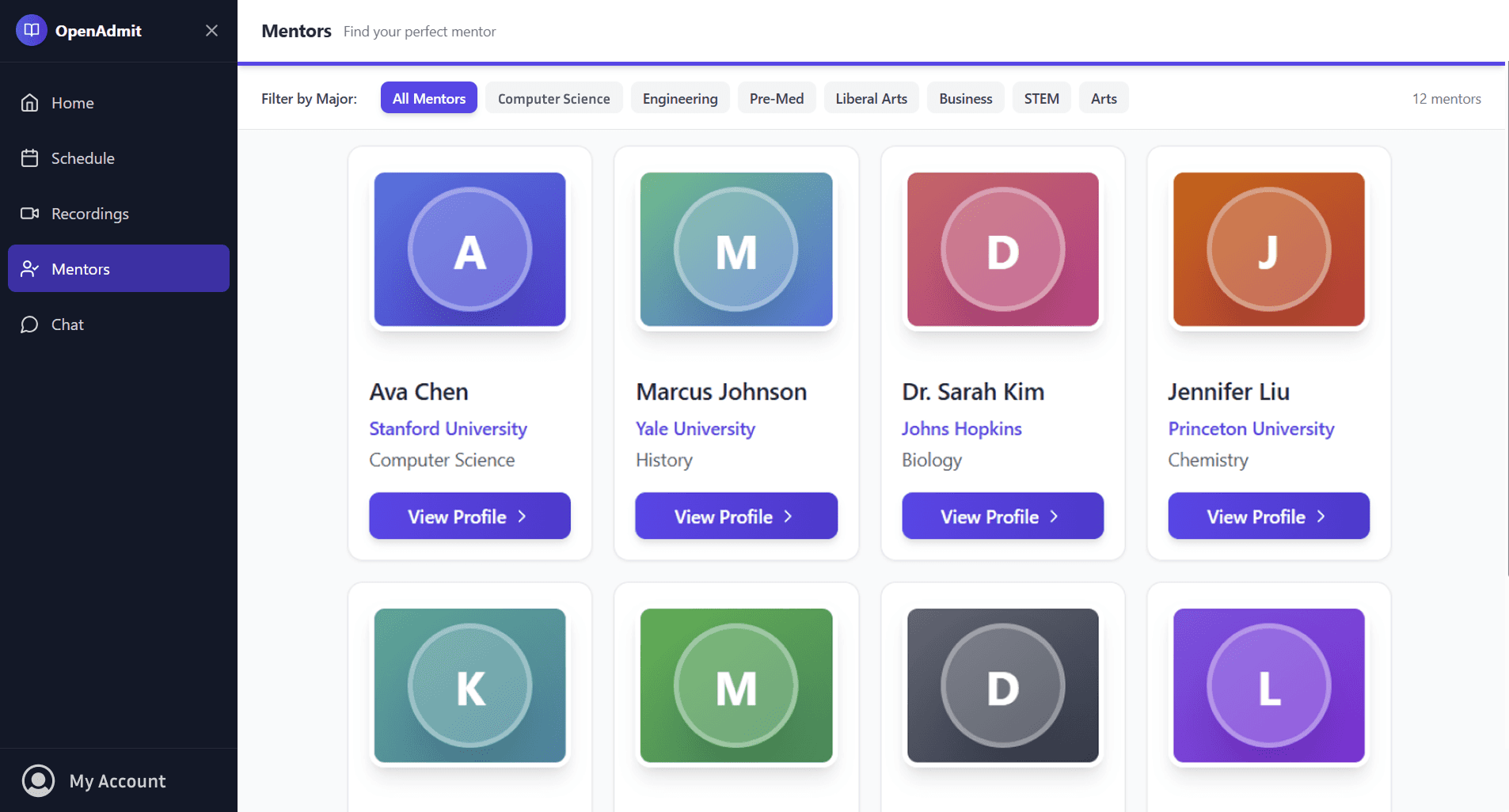
Task: Click Marcus Johnson's teal 'M' avatar image
Action: tap(736, 249)
